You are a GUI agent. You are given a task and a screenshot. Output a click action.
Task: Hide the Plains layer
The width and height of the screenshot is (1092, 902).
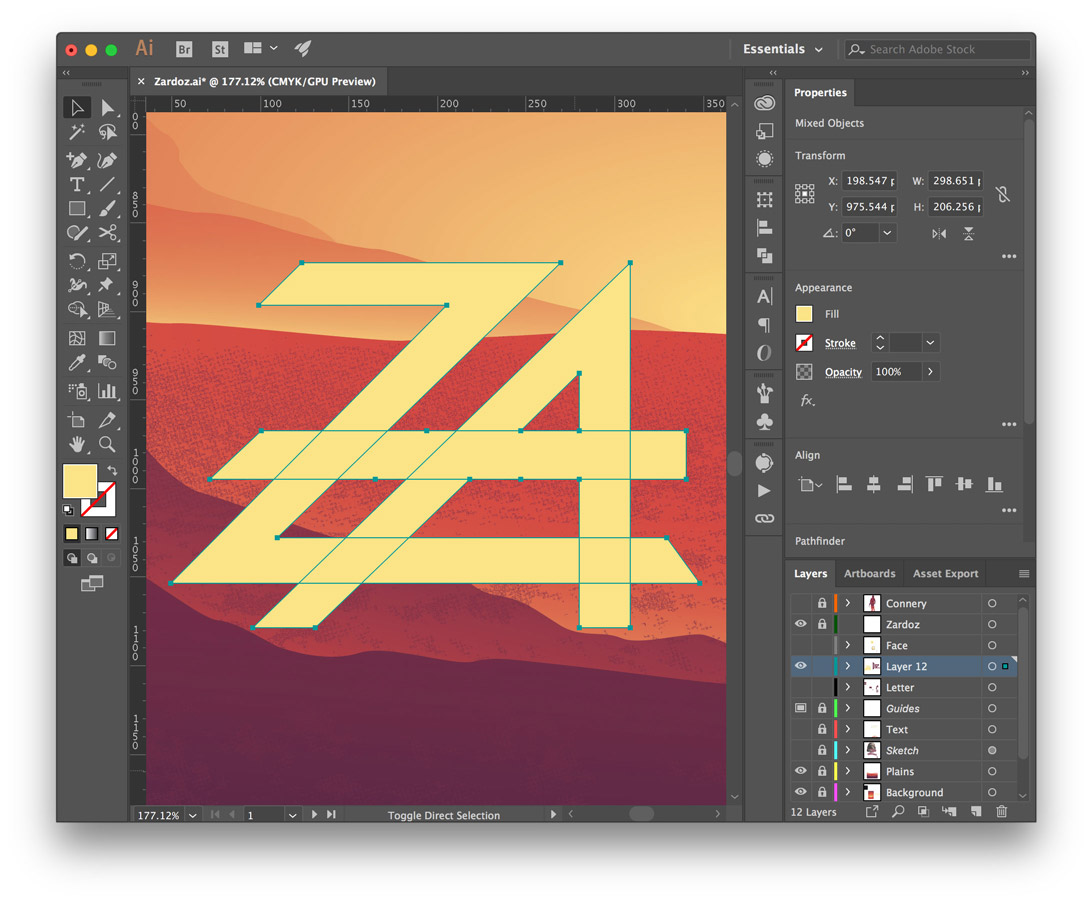click(x=801, y=771)
